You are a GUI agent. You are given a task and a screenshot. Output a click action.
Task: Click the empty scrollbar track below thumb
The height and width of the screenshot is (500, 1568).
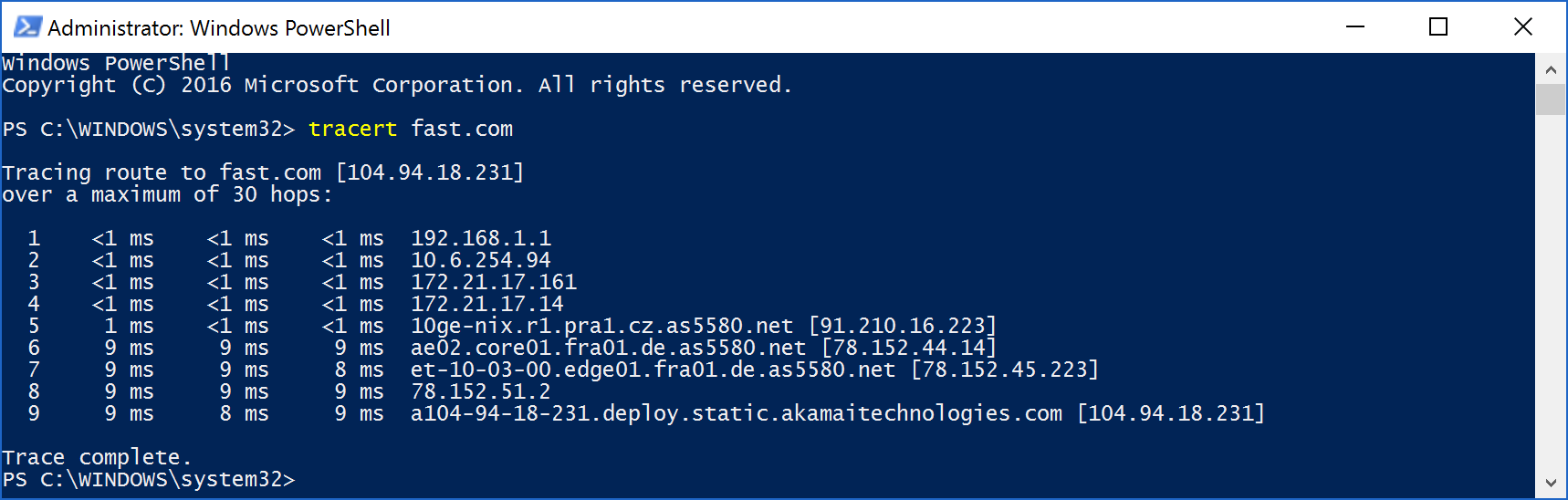tap(1551, 292)
